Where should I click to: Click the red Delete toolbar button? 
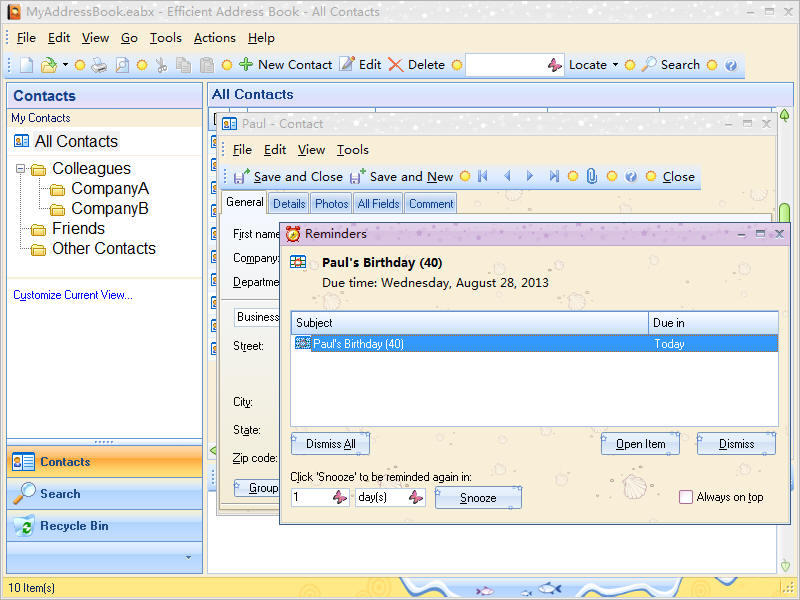416,65
